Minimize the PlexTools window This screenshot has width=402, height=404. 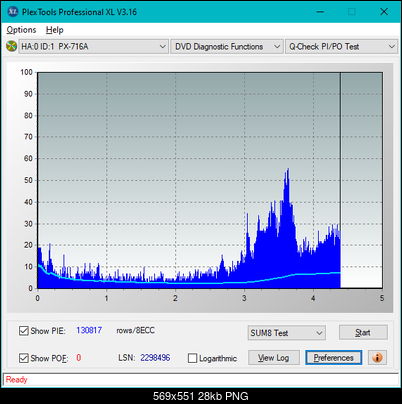click(320, 12)
